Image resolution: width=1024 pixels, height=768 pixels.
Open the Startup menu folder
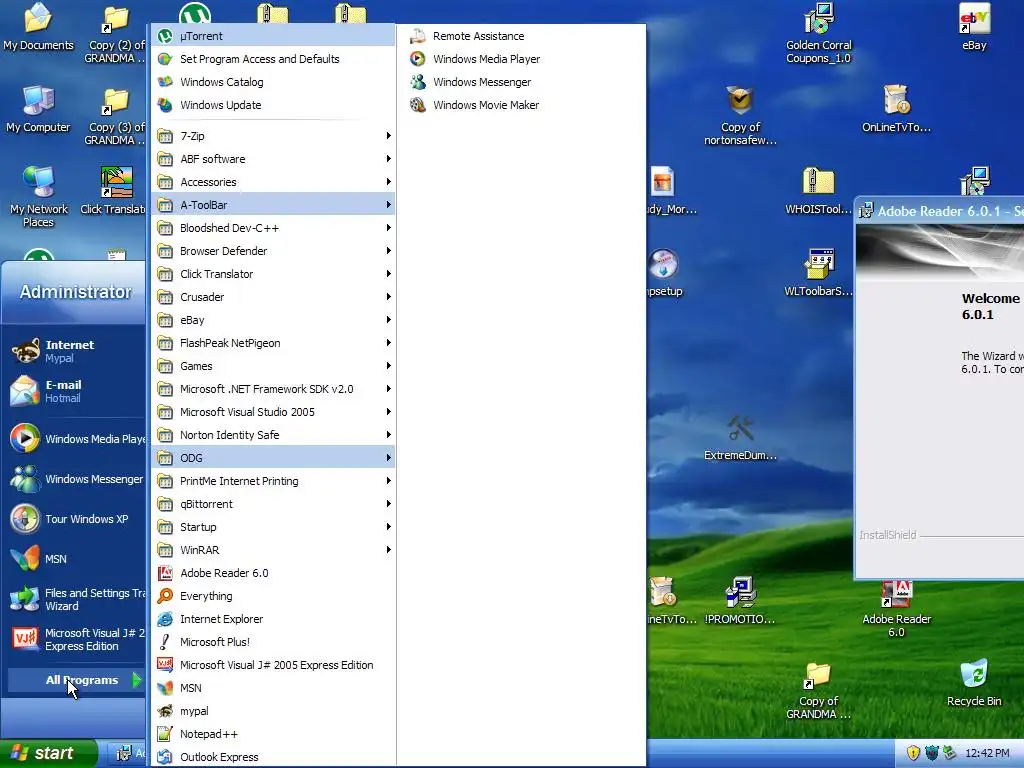click(x=273, y=526)
